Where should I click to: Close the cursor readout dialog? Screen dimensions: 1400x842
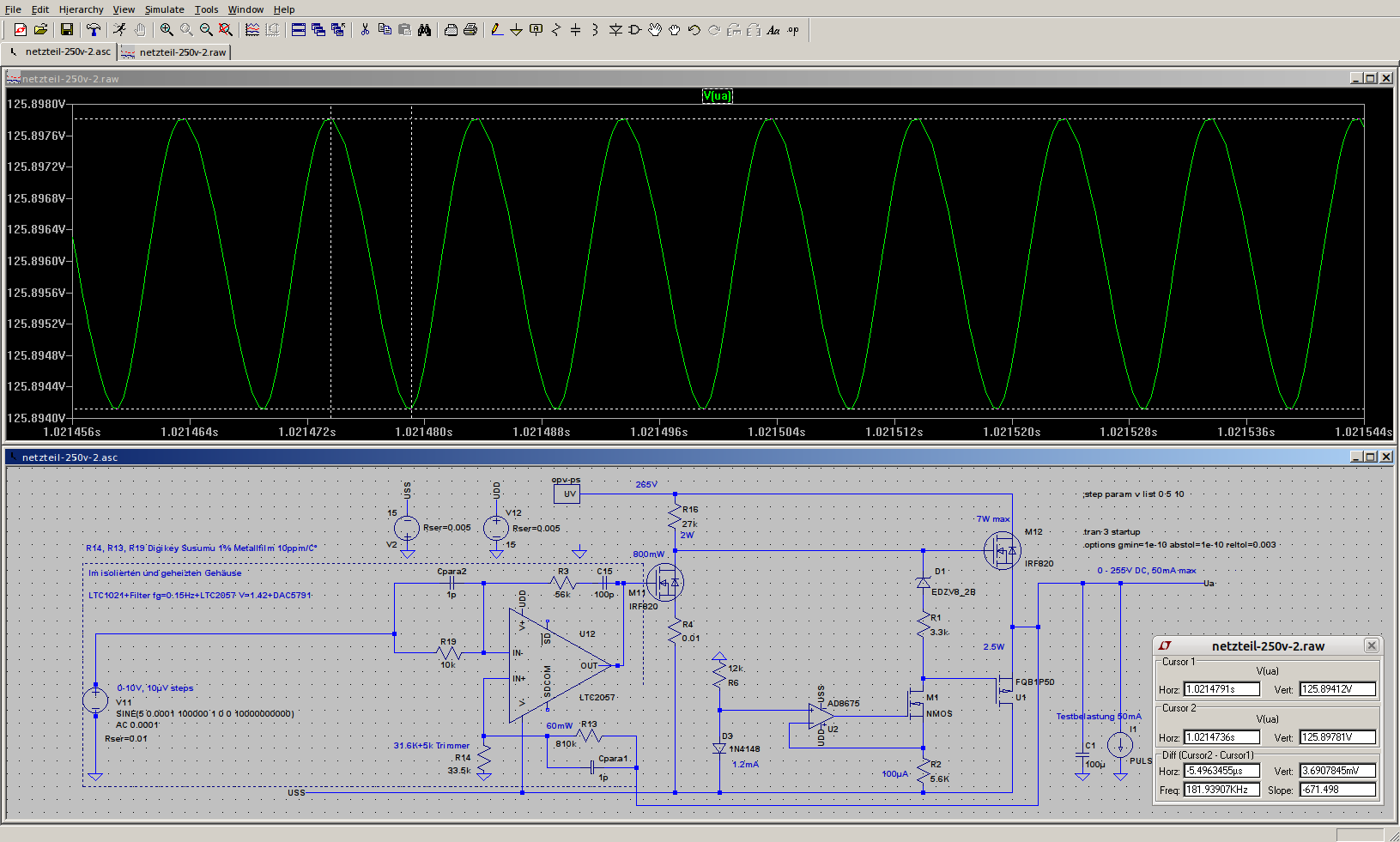[1372, 645]
